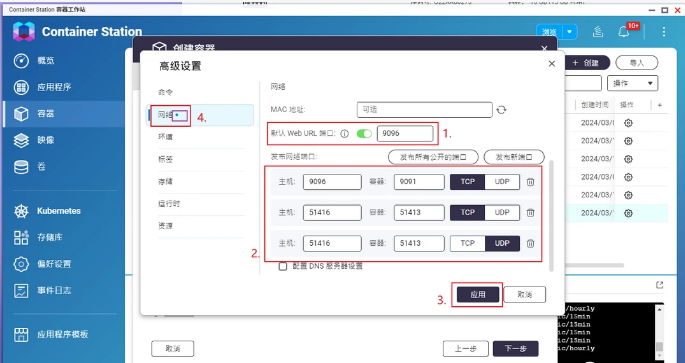Select UDP for the second 51416 row
Image resolution: width=685 pixels, height=363 pixels.
tap(502, 212)
